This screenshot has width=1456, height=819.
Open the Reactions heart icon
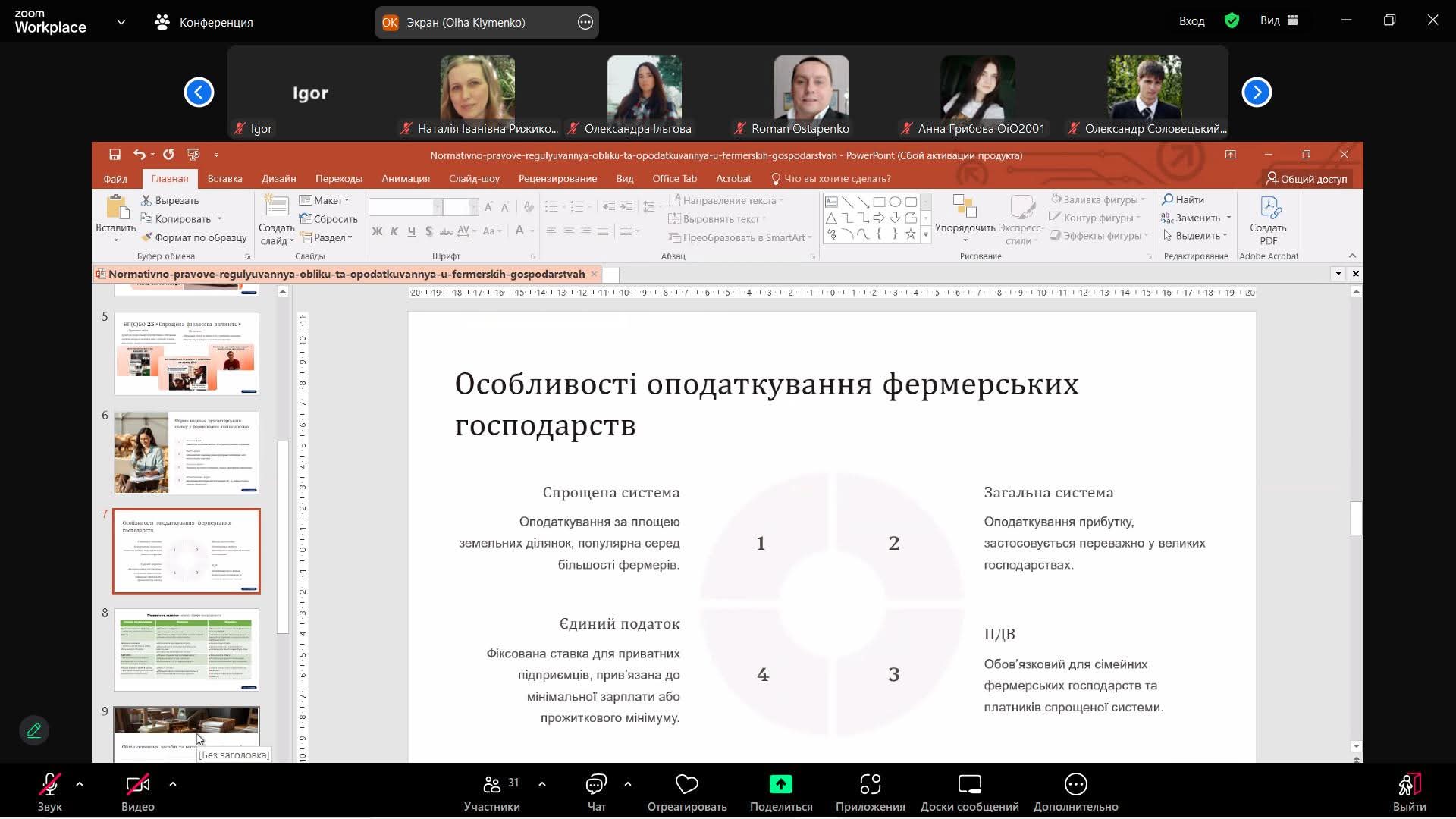pyautogui.click(x=686, y=784)
